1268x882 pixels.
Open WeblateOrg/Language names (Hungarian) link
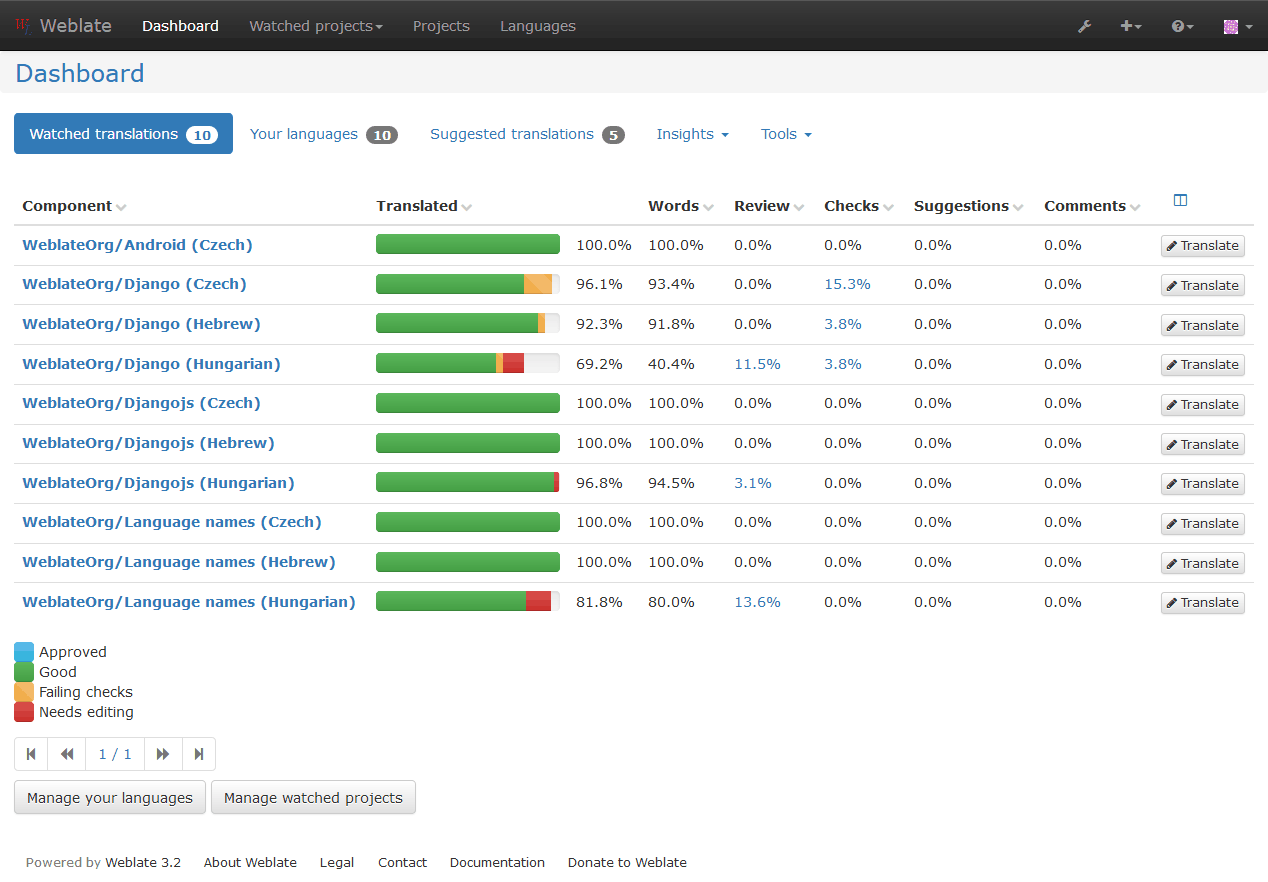[x=189, y=602]
